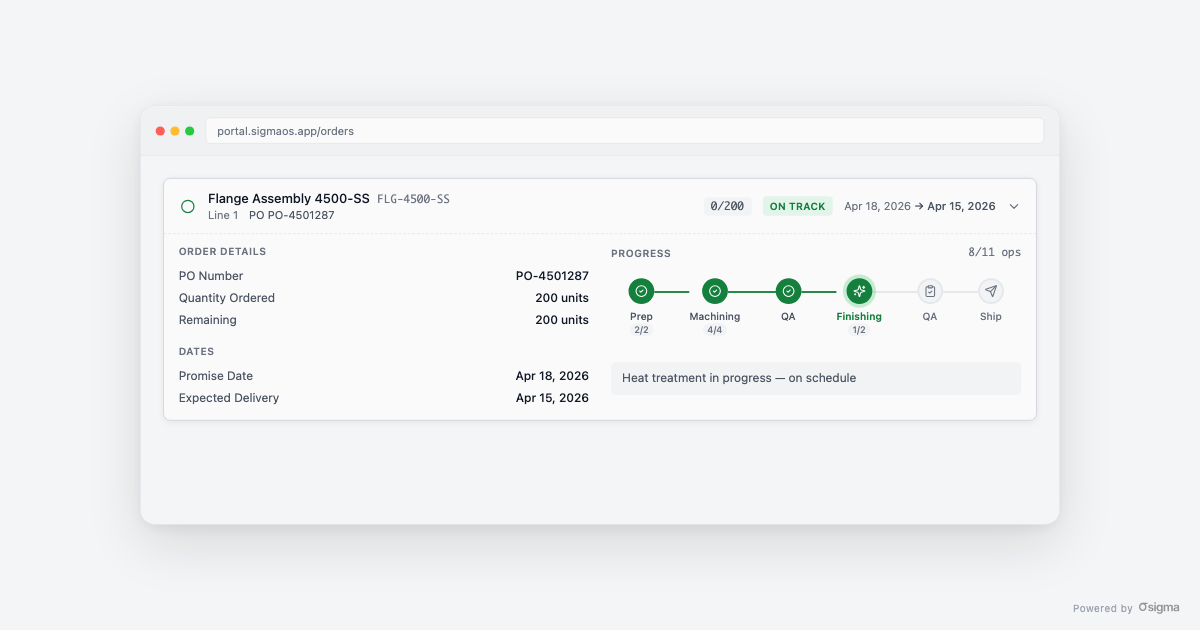Click the browser address bar showing portal.sigmaos.app/orders

(625, 130)
